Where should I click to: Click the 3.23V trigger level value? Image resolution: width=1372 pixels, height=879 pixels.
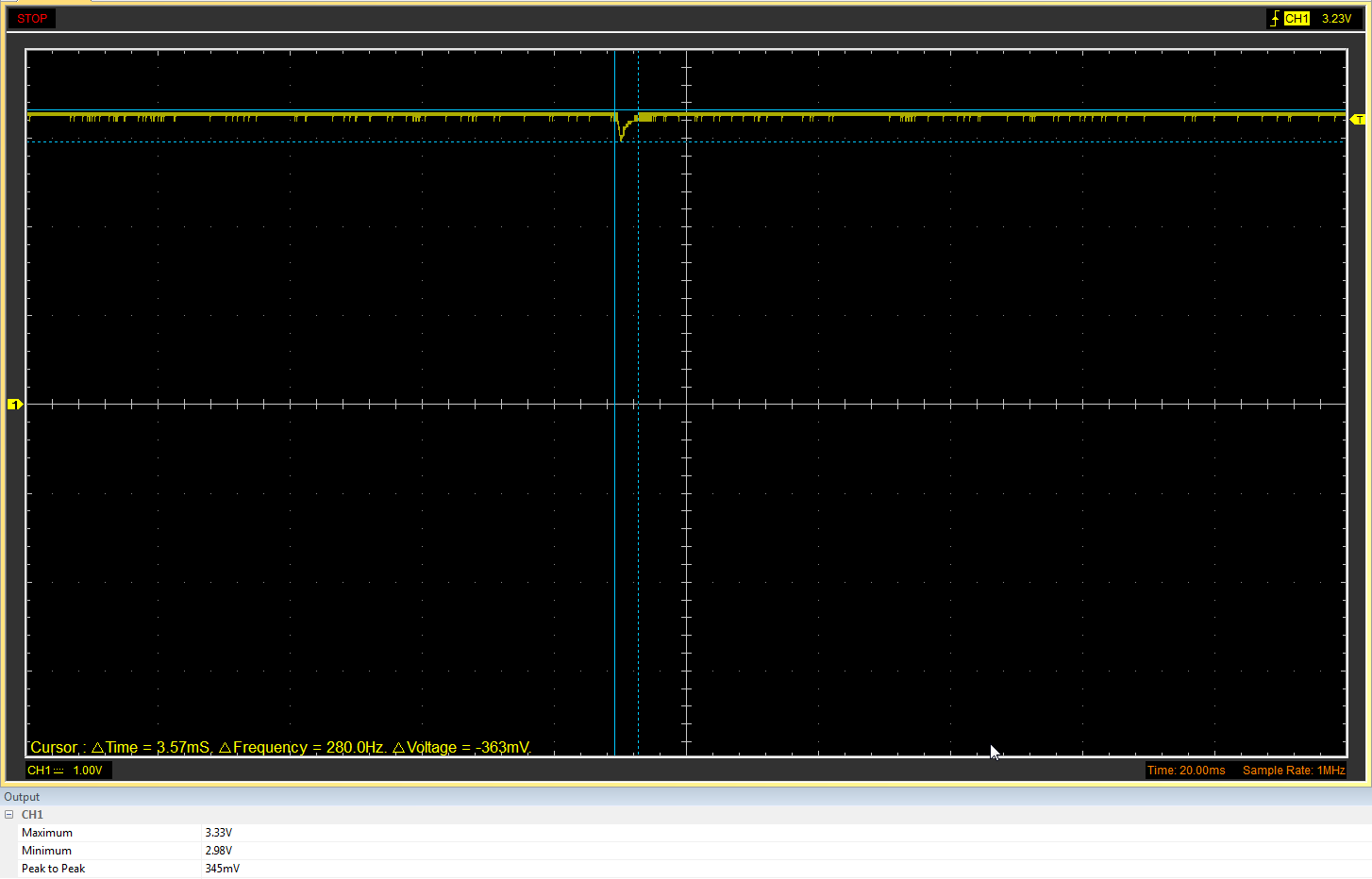pyautogui.click(x=1336, y=19)
